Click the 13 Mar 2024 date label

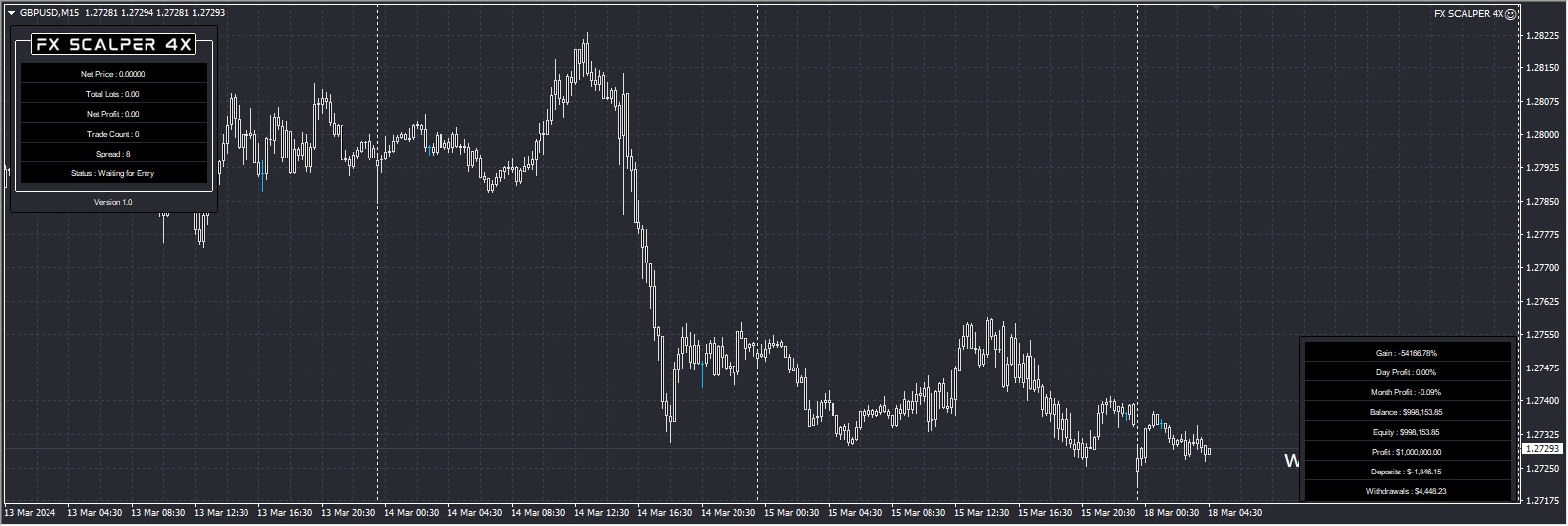(31, 513)
